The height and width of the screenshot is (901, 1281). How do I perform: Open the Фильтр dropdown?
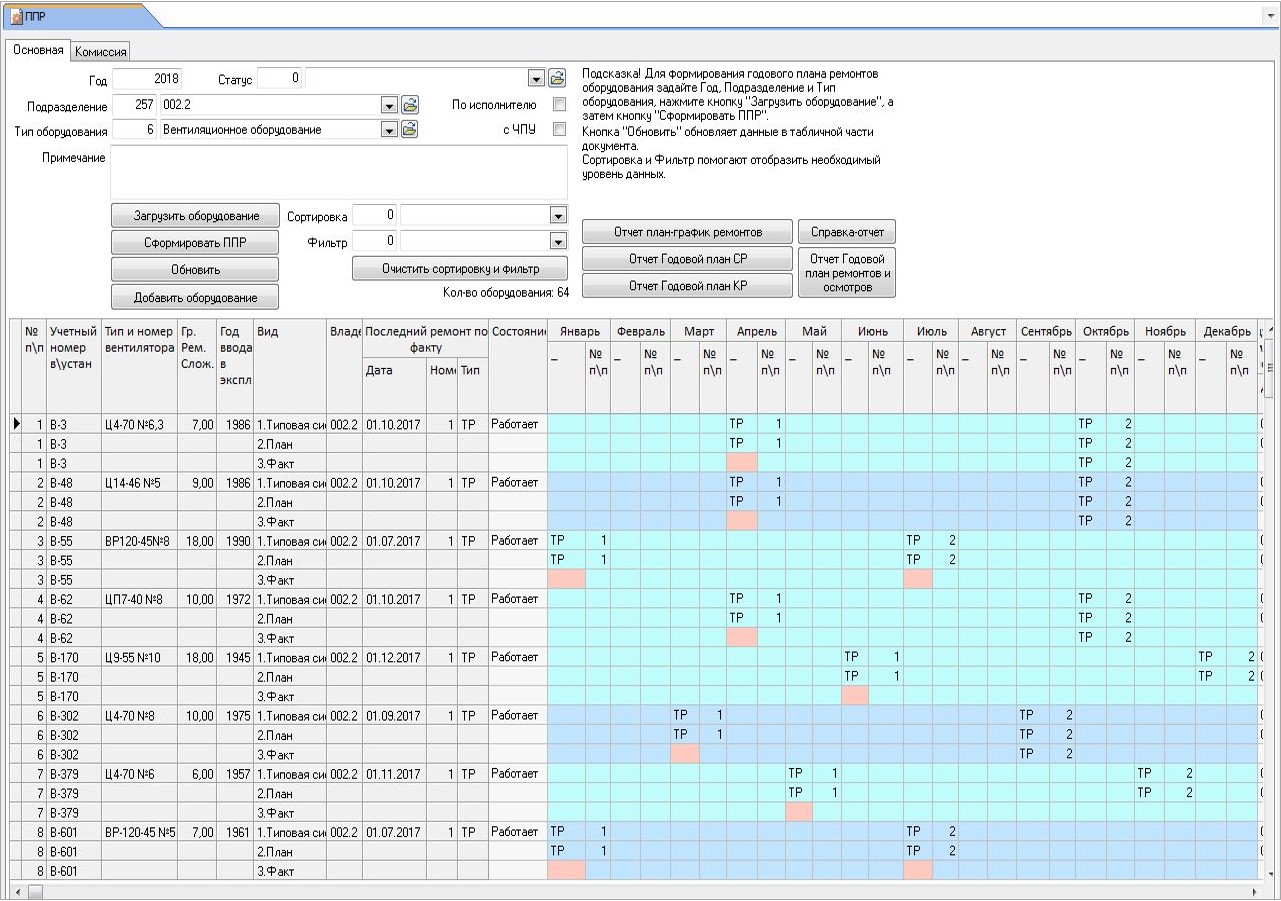[x=558, y=241]
